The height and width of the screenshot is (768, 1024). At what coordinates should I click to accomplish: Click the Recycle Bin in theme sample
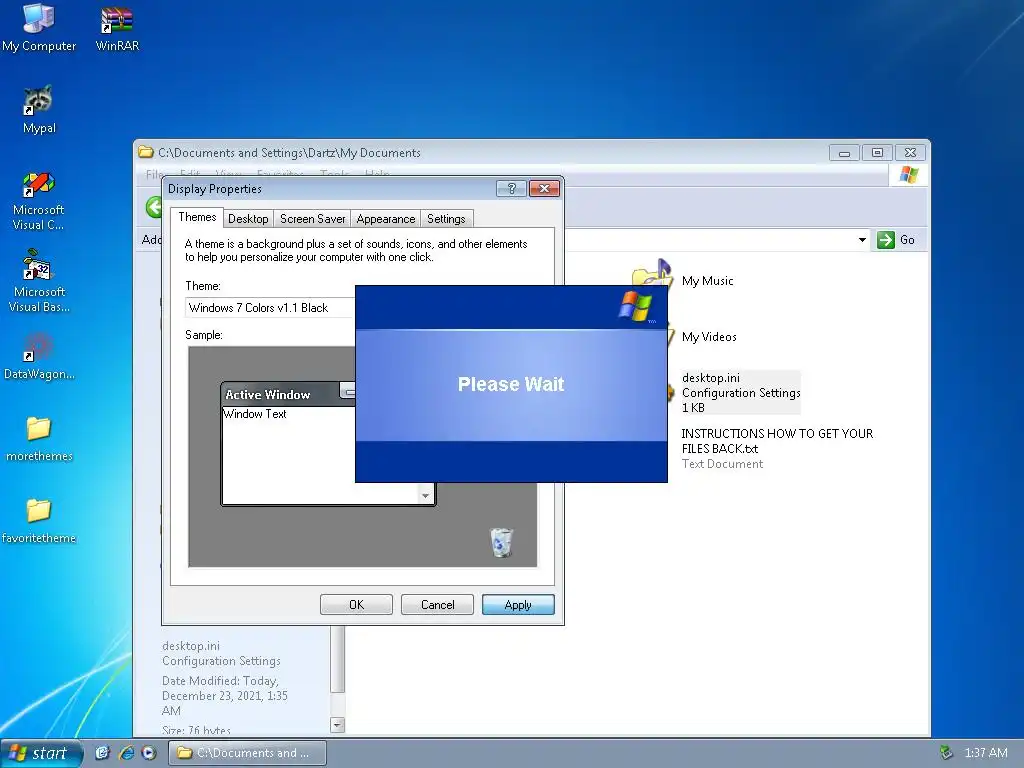(x=501, y=543)
